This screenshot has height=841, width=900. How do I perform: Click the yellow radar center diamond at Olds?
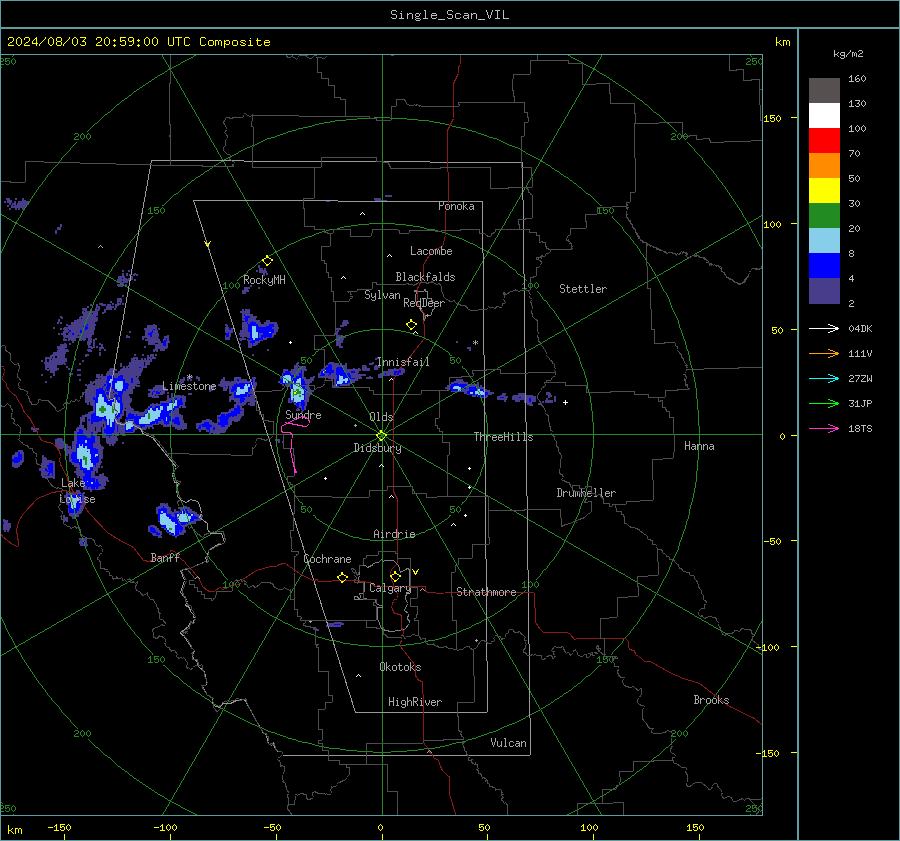click(382, 436)
